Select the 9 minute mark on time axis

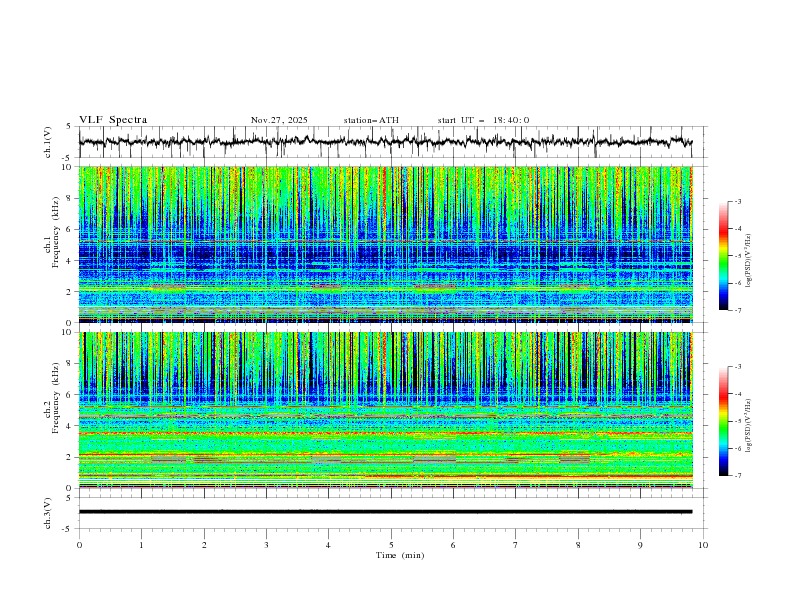click(641, 545)
